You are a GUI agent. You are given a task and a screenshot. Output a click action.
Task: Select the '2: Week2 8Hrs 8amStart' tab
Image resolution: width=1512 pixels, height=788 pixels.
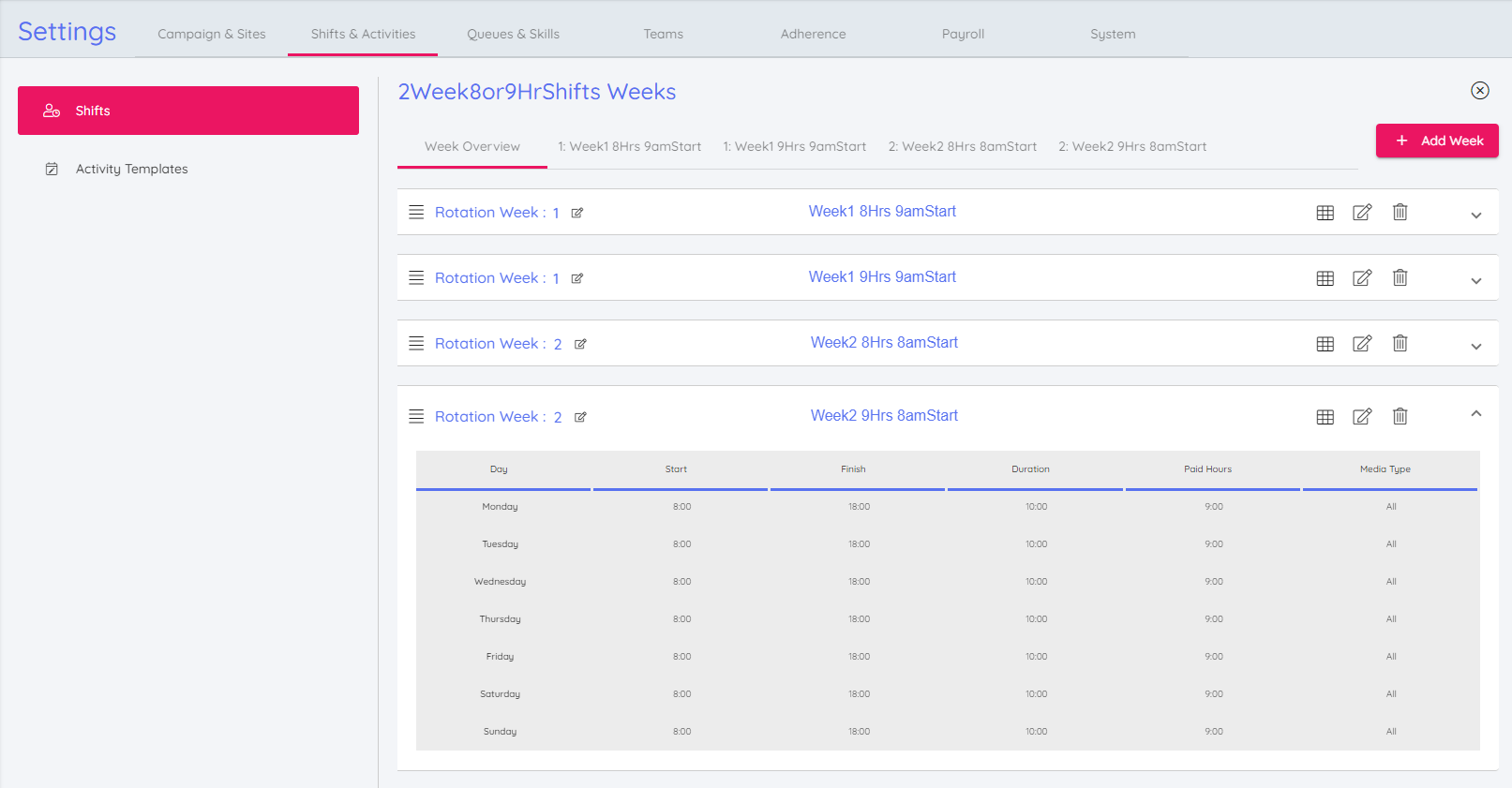[x=962, y=147]
